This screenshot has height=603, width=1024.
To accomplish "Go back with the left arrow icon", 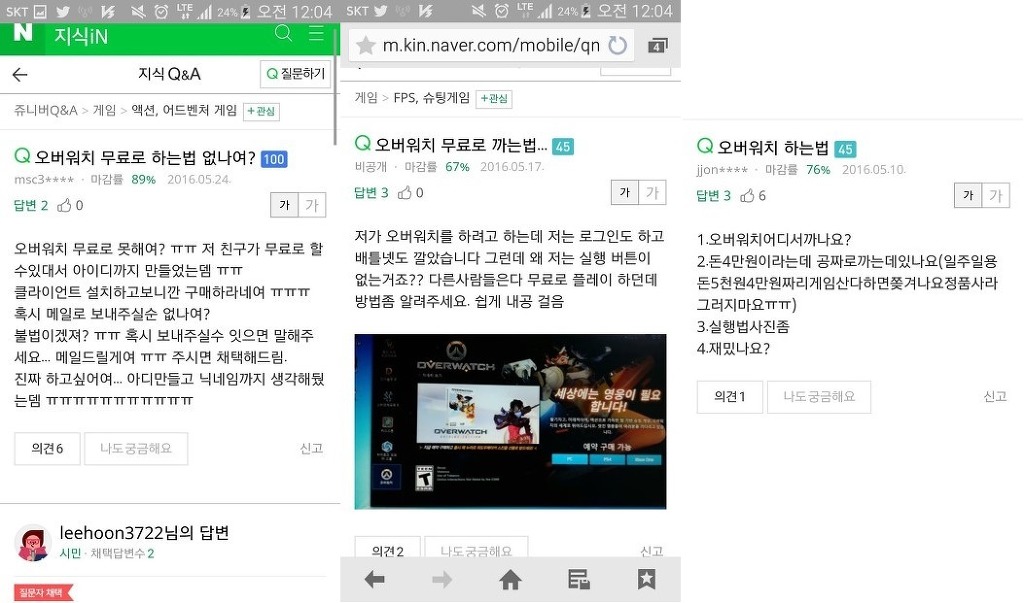I will click(20, 74).
